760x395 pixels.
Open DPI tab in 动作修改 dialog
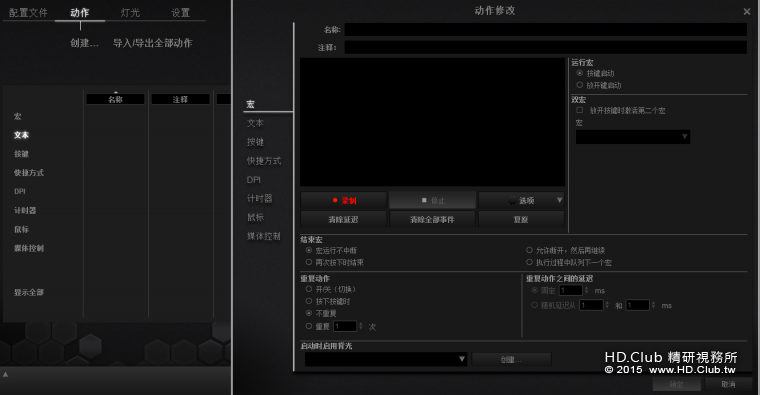[x=253, y=180]
